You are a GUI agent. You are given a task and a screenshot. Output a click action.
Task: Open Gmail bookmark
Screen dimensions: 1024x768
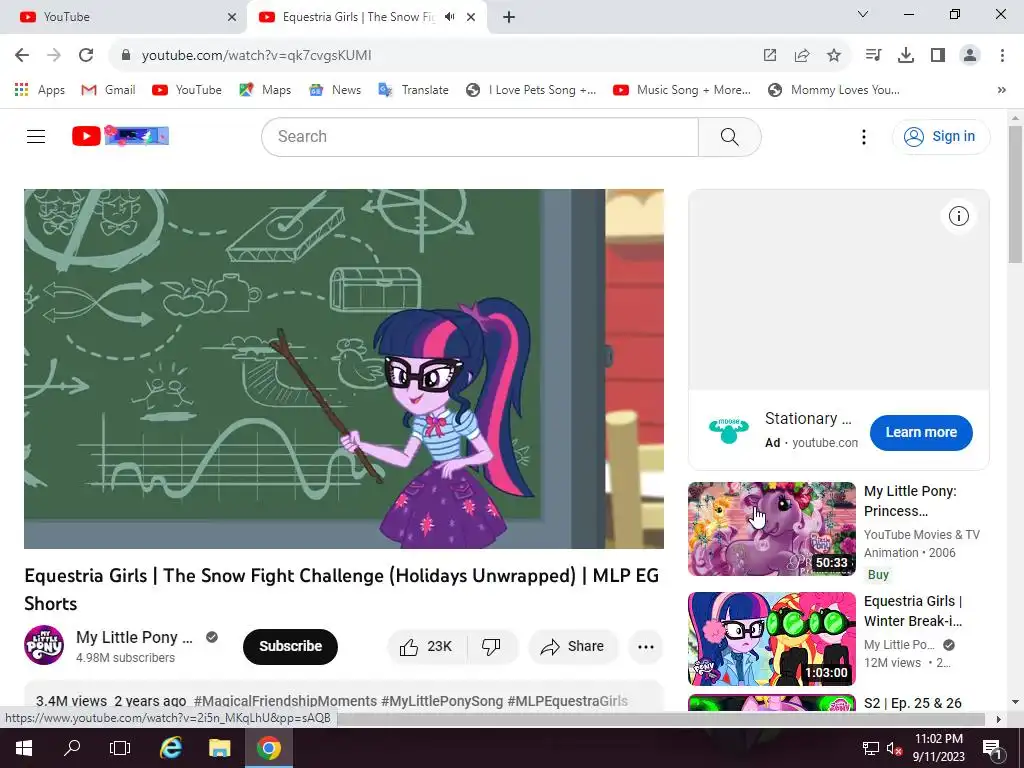tap(108, 90)
